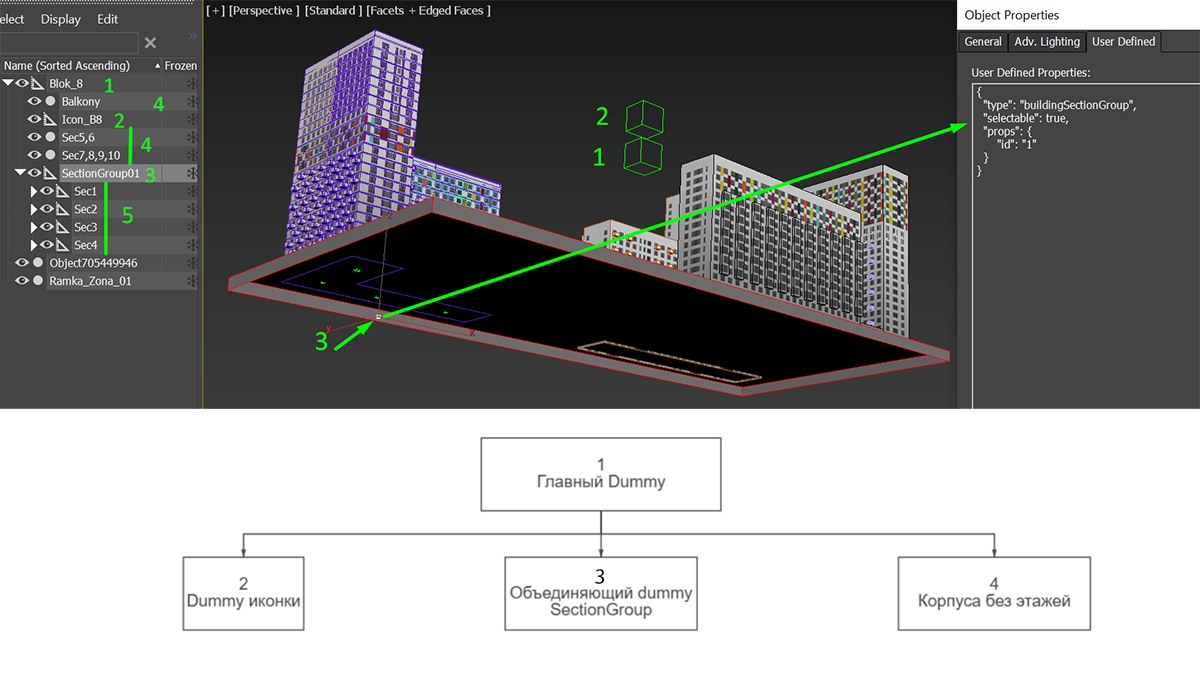
Task: Click the geometry icon of Sec7,8,9,10
Action: pyautogui.click(x=50, y=155)
